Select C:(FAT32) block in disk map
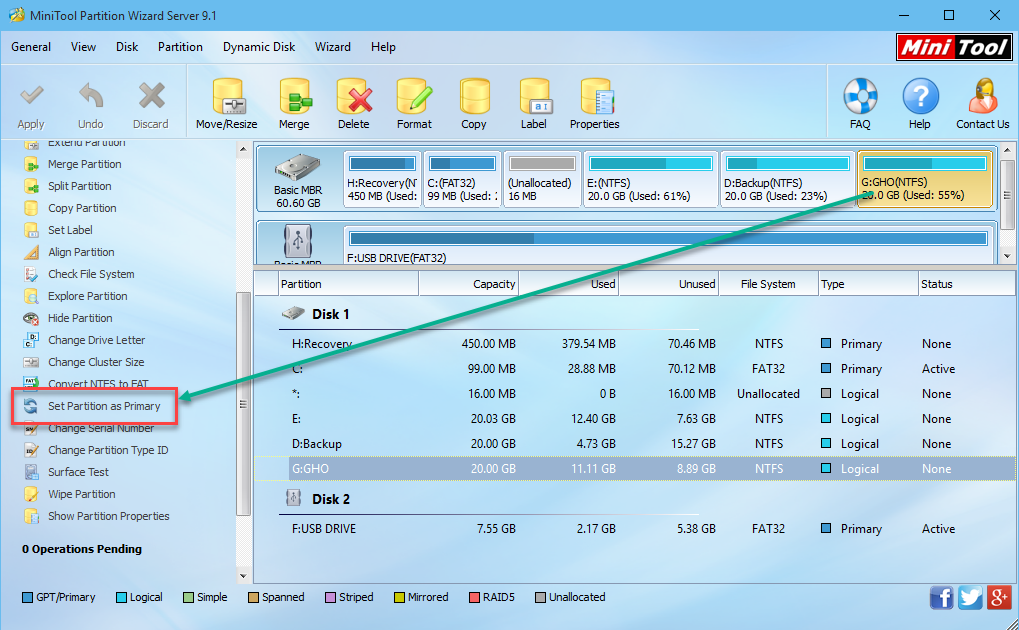 click(462, 179)
